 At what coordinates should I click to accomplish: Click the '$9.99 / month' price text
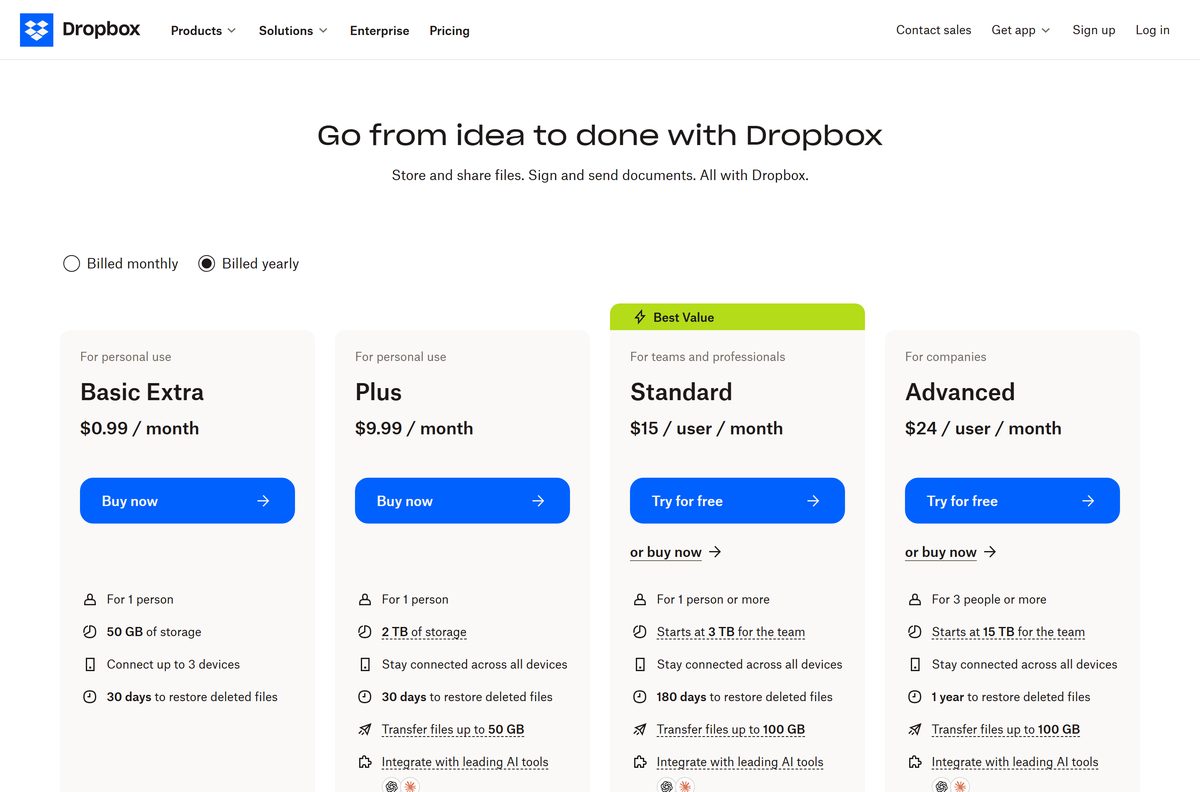click(414, 428)
